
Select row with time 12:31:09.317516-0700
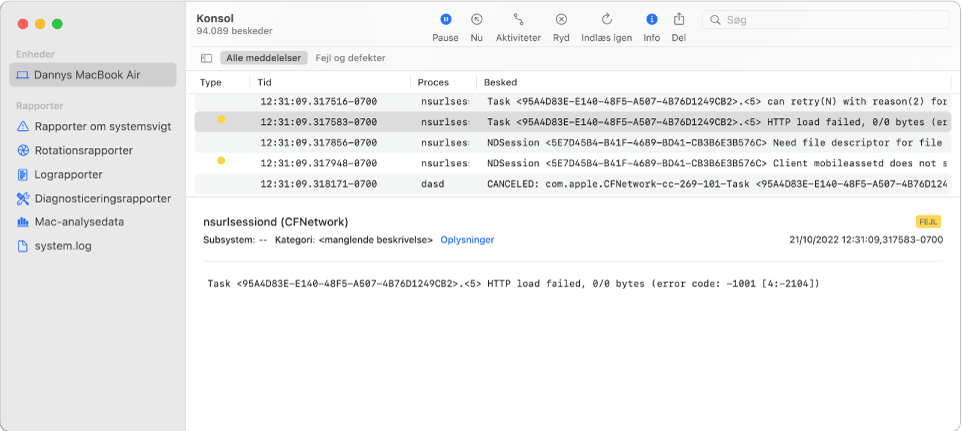pyautogui.click(x=572, y=101)
